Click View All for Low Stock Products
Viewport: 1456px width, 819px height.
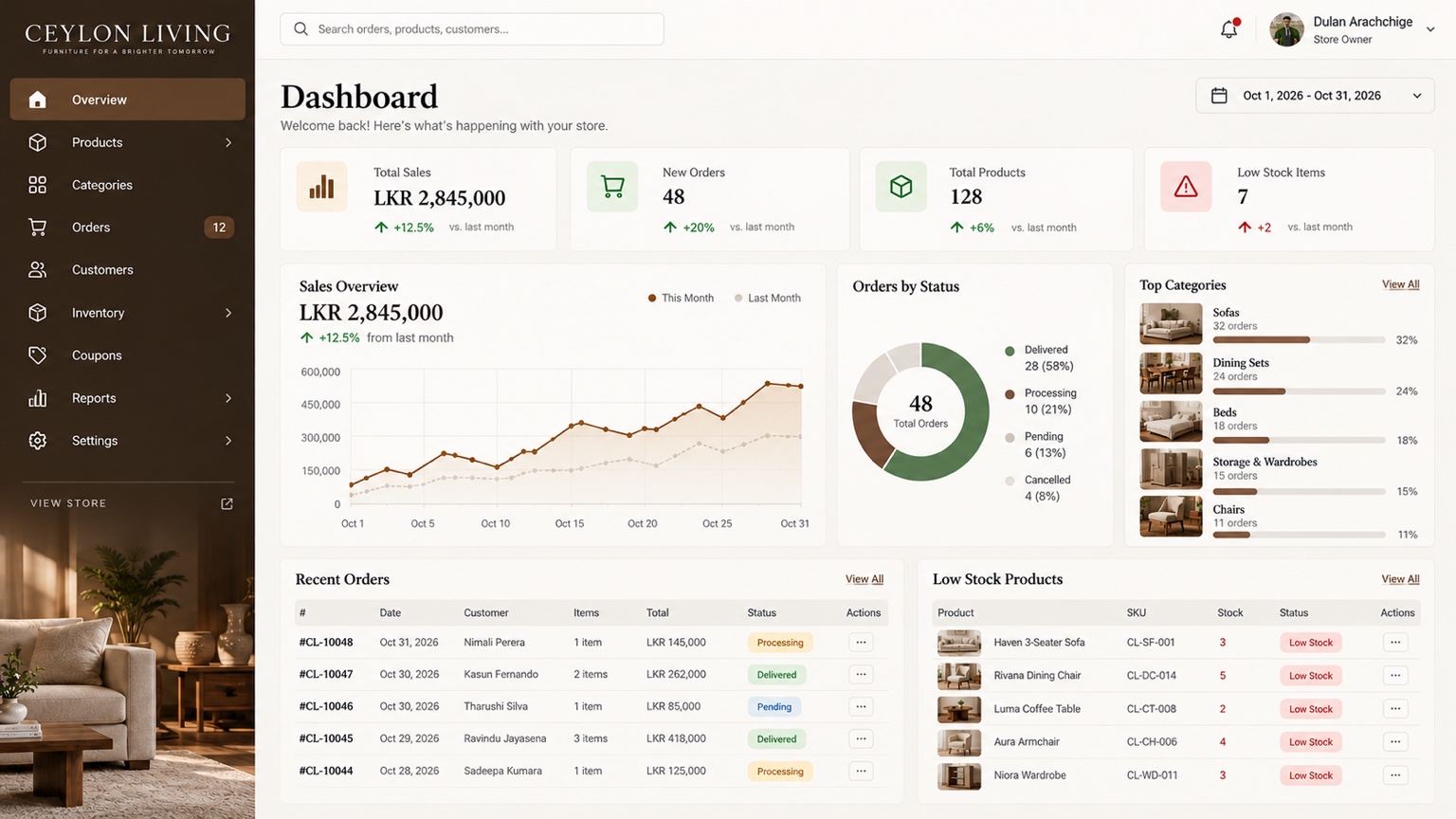click(x=1400, y=579)
